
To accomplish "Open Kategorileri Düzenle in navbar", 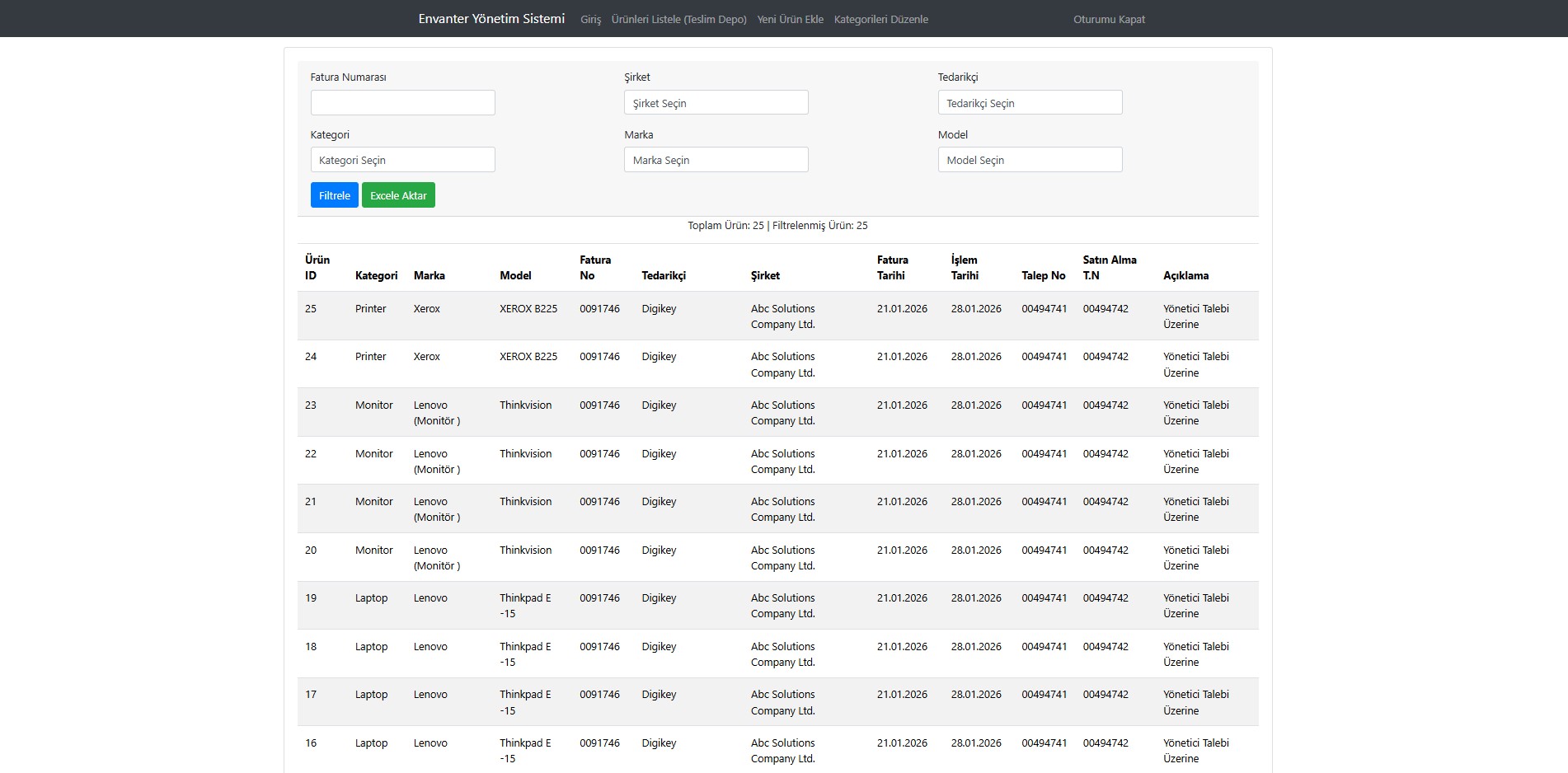I will (x=880, y=20).
